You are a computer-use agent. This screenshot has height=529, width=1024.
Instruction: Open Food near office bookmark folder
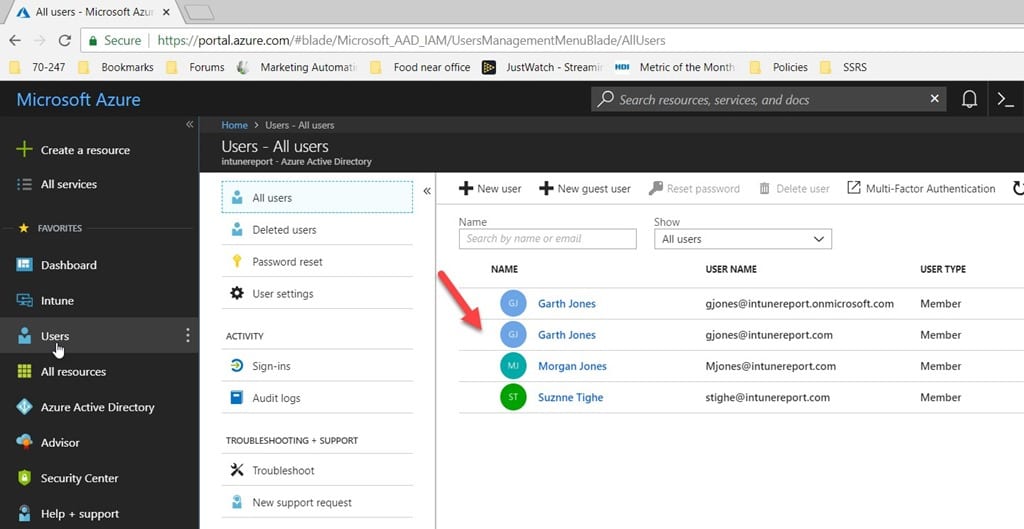tap(420, 67)
